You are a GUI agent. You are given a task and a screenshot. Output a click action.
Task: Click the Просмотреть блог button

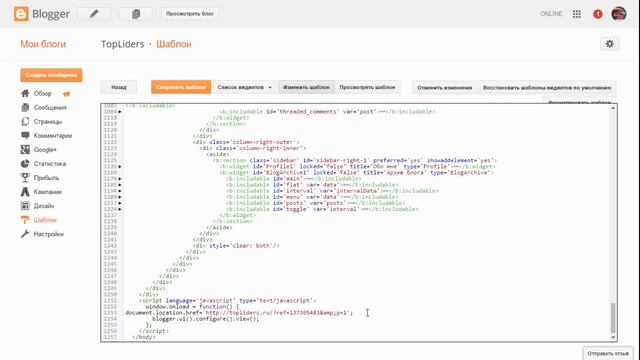(190, 13)
